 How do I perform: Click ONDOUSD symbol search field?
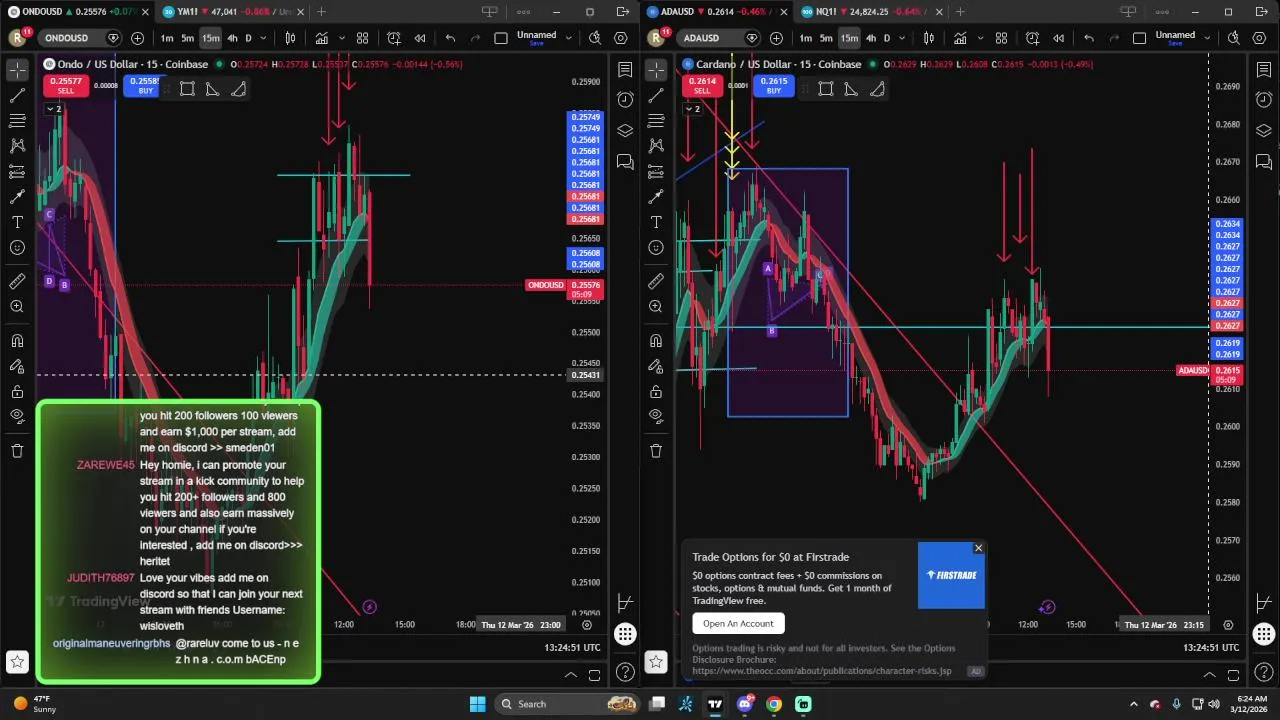[x=78, y=38]
